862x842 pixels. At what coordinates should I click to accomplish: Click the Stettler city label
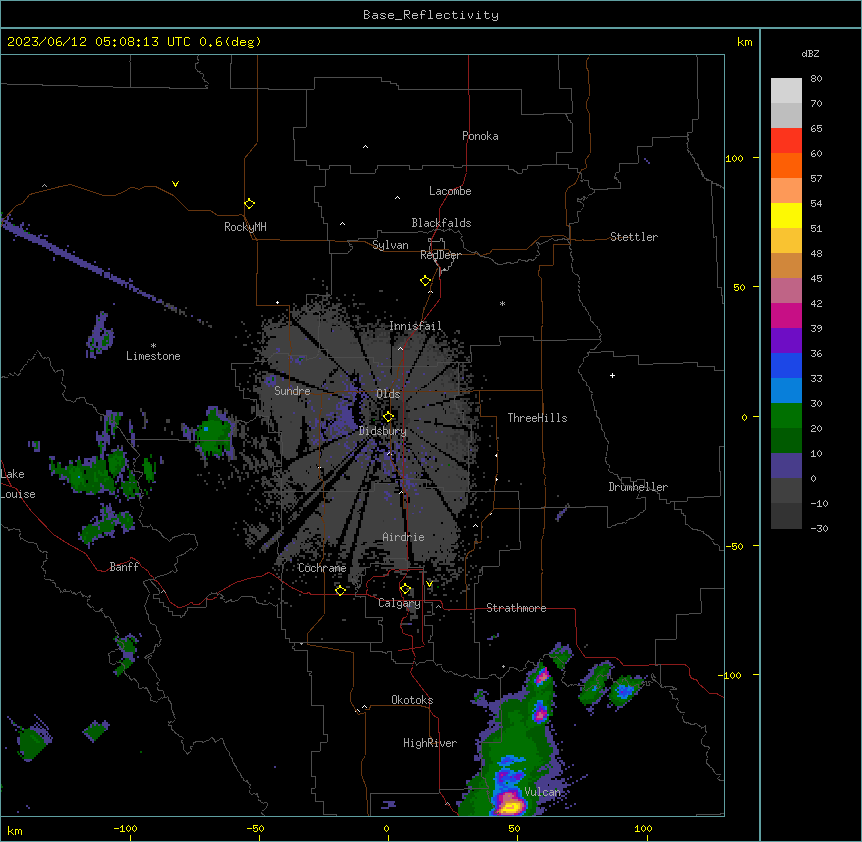(634, 237)
